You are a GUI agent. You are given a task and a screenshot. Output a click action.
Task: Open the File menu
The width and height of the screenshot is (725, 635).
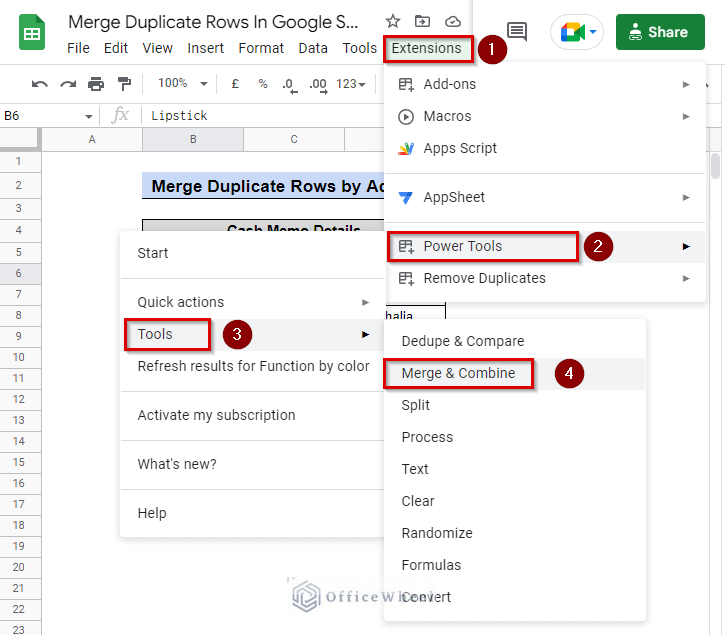pyautogui.click(x=78, y=48)
